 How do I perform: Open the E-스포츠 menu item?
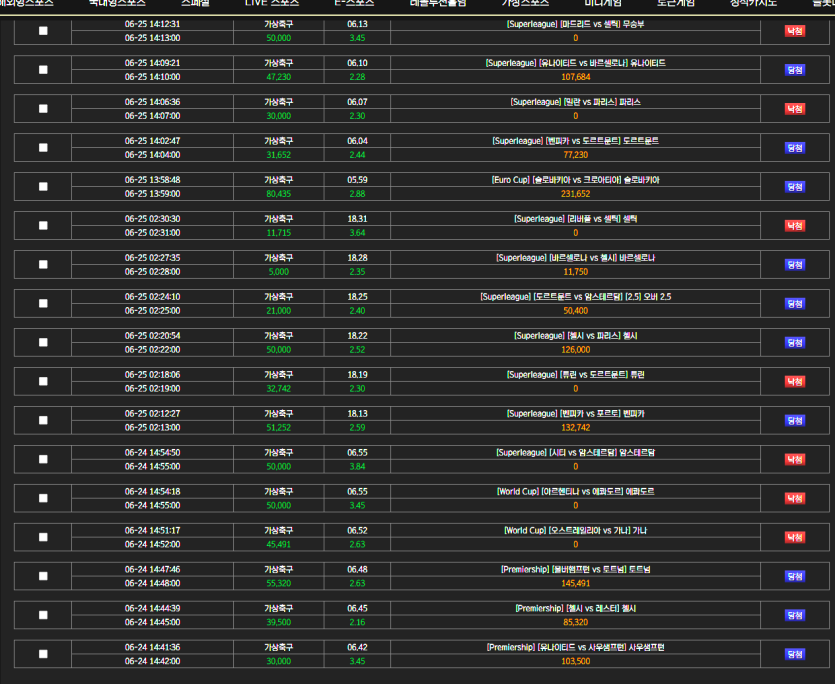click(x=354, y=4)
